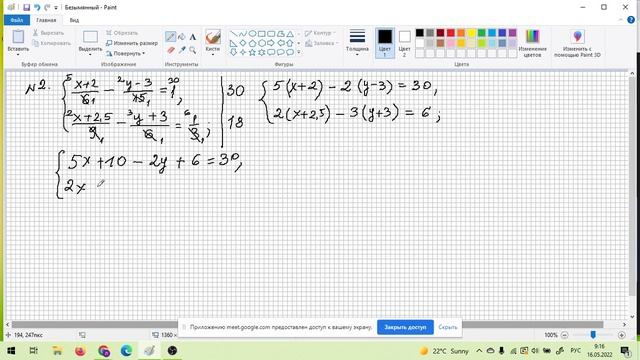The image size is (640, 360).
Task: Select the Text tool
Action: 193,37
